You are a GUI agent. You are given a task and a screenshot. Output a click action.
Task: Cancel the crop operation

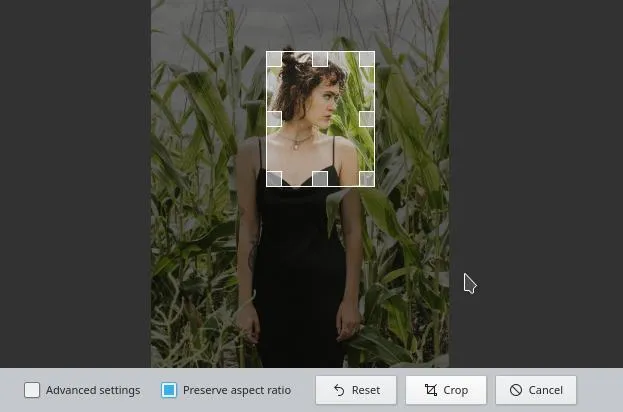(536, 390)
